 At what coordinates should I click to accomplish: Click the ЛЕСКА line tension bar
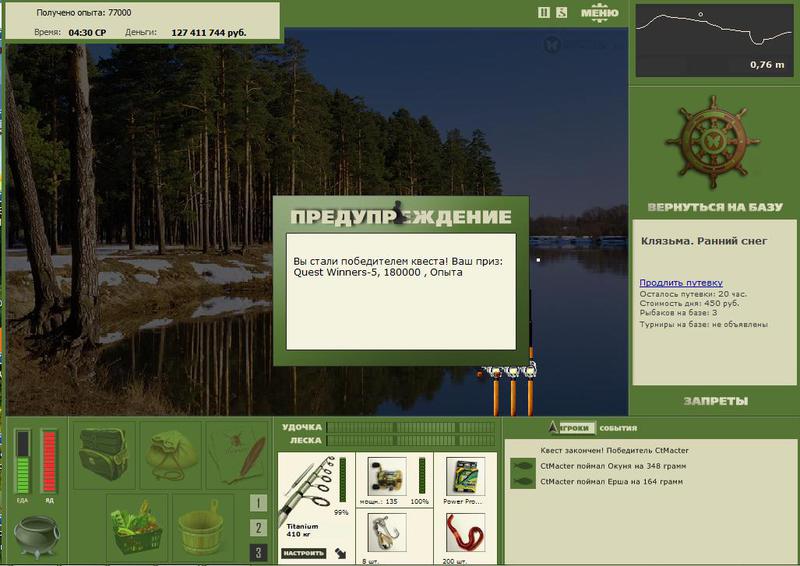pos(411,440)
